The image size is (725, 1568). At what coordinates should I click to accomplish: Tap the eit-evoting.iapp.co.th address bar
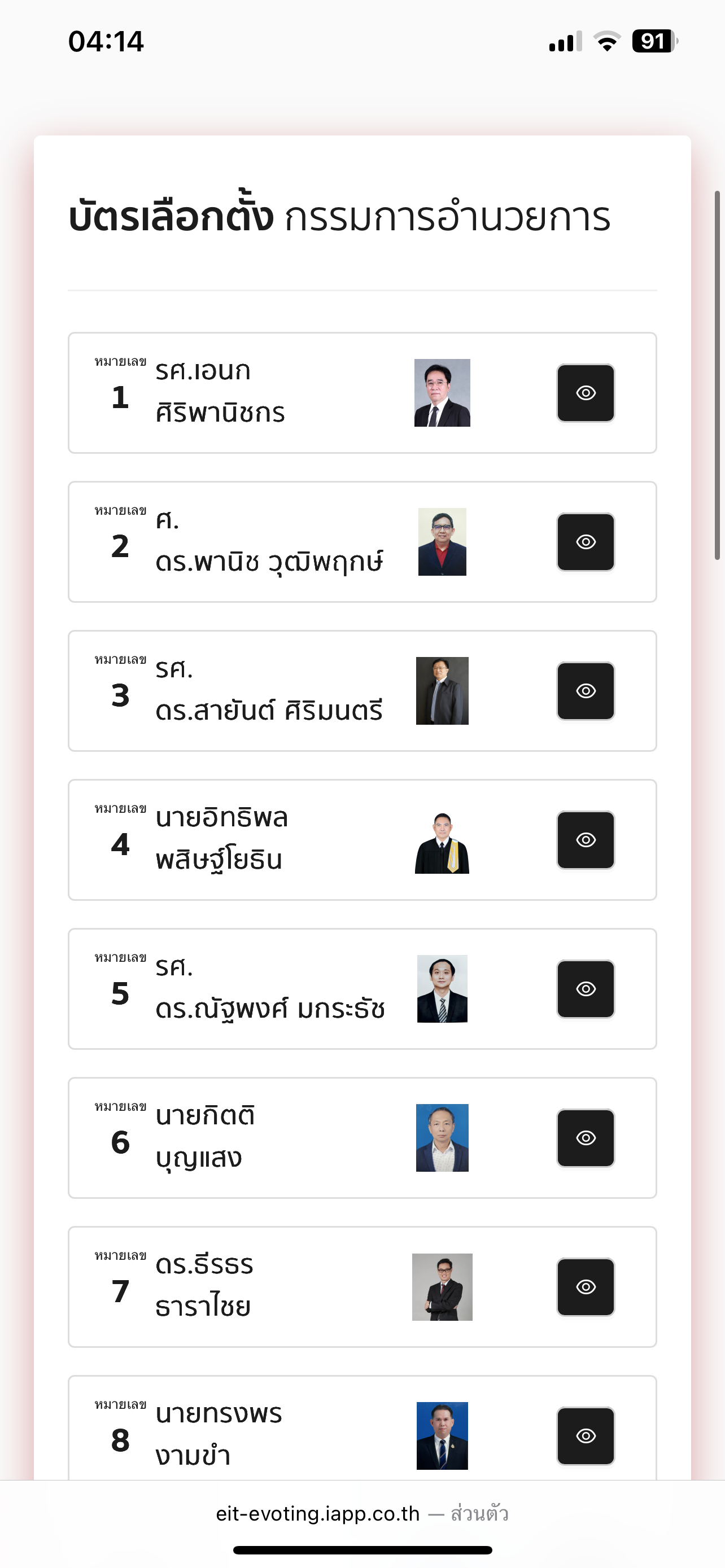362,1514
